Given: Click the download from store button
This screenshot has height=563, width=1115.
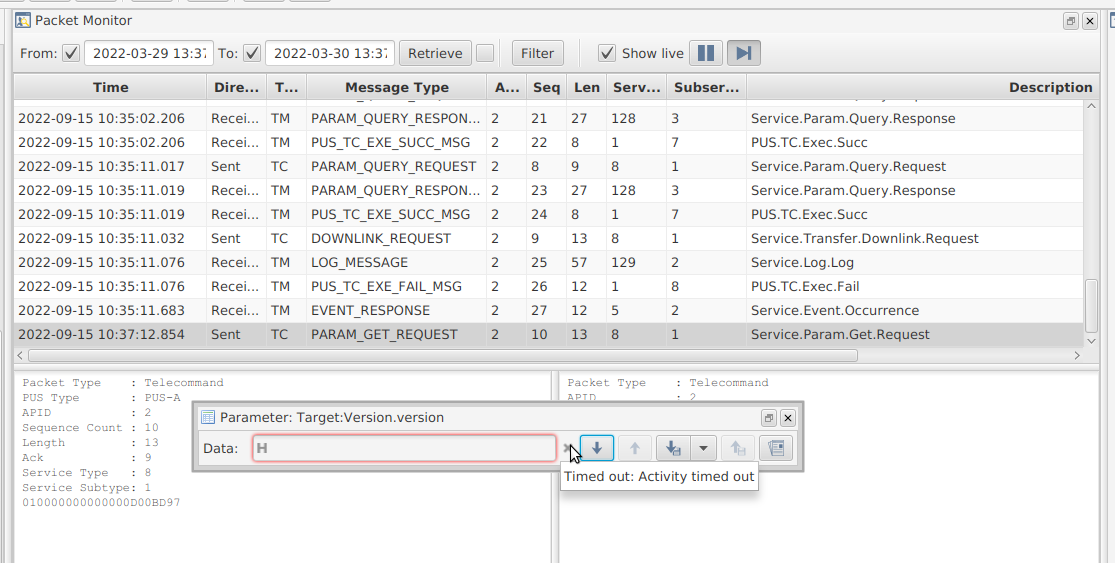Looking at the screenshot, I should click(x=673, y=448).
